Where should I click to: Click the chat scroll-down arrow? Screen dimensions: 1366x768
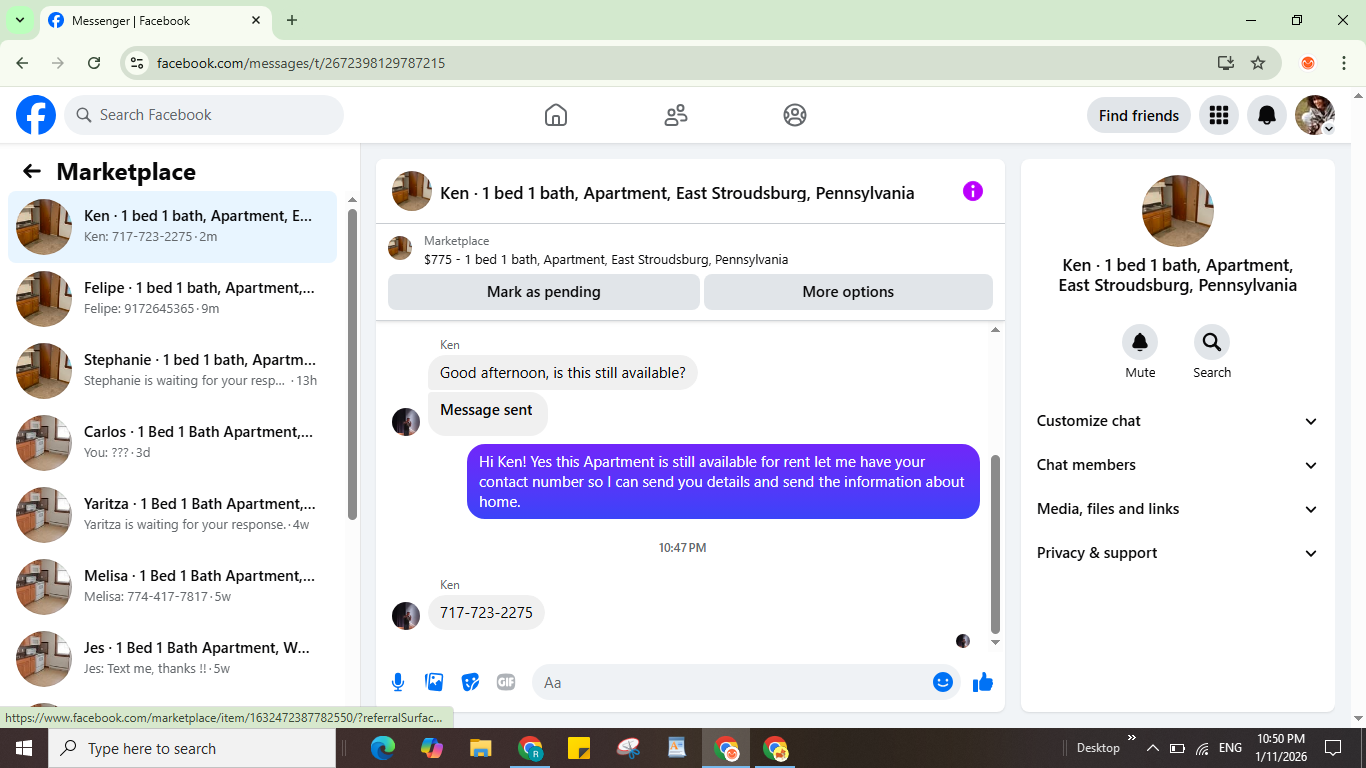point(995,642)
